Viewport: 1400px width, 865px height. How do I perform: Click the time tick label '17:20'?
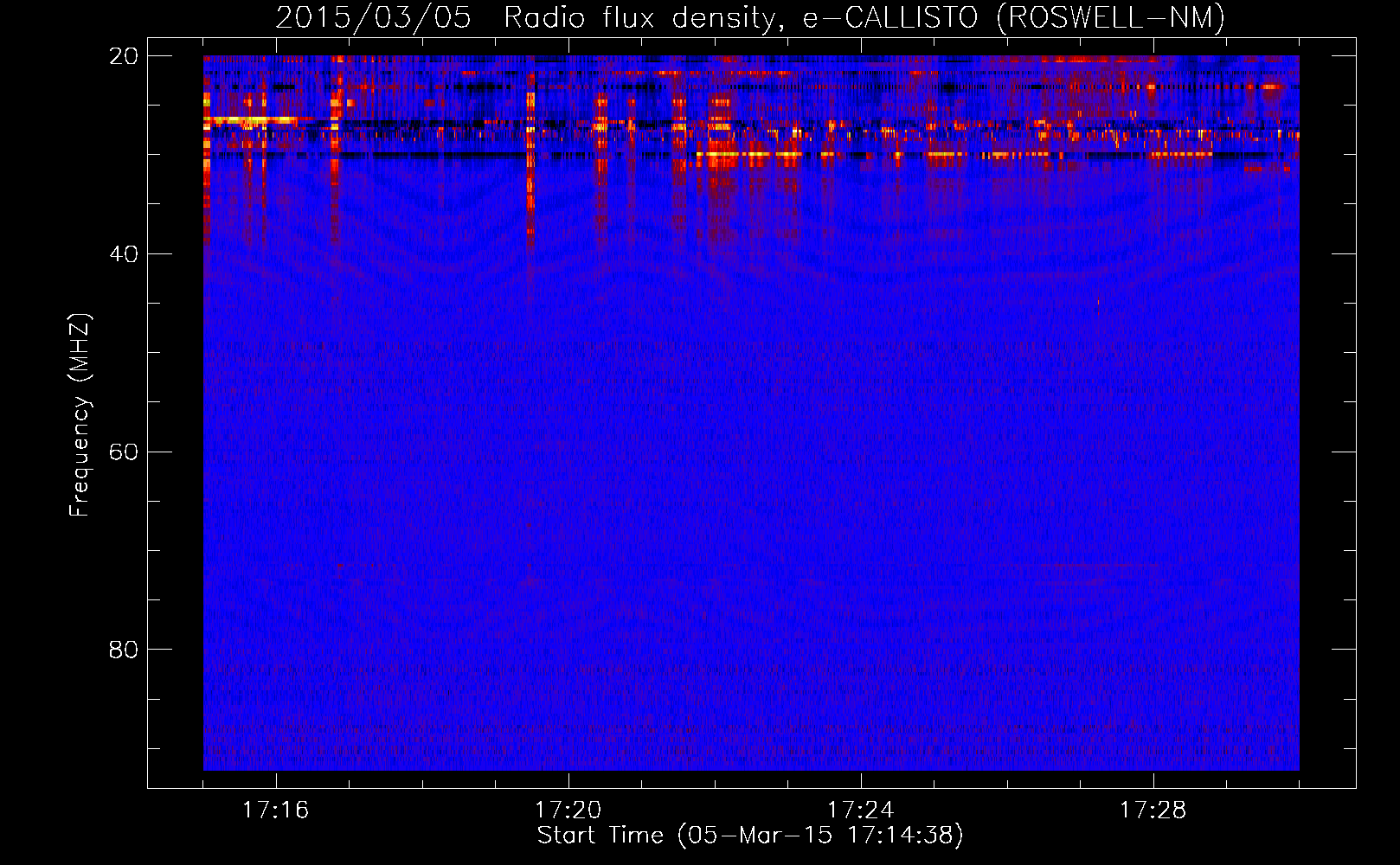(x=568, y=811)
